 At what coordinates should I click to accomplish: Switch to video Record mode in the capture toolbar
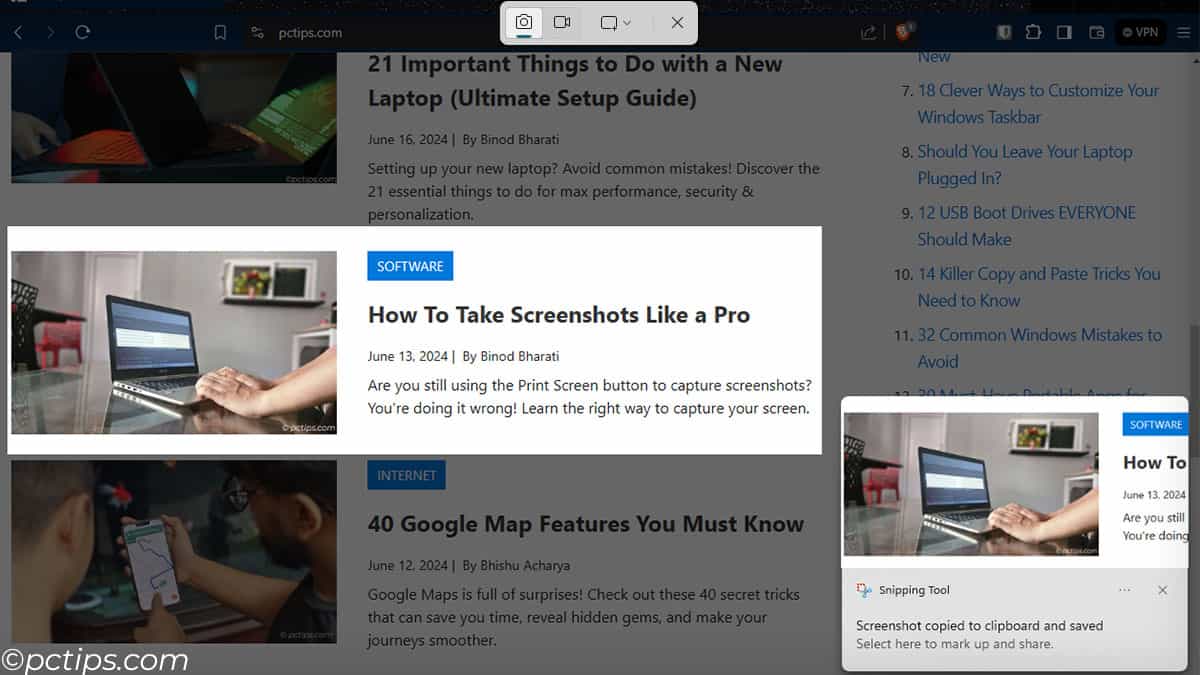(x=562, y=23)
